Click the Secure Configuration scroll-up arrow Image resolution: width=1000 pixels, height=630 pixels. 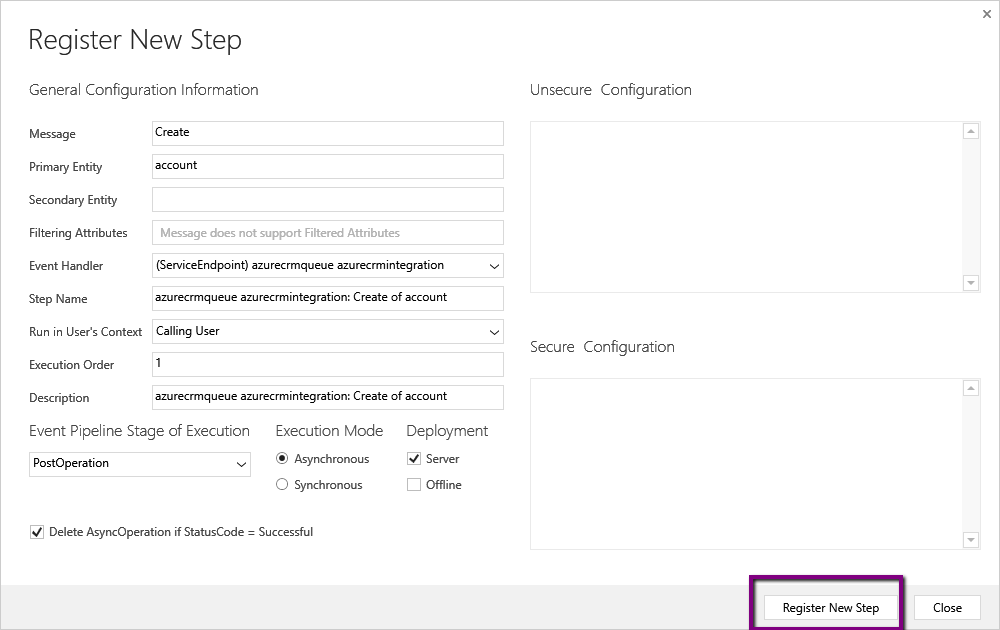click(970, 386)
